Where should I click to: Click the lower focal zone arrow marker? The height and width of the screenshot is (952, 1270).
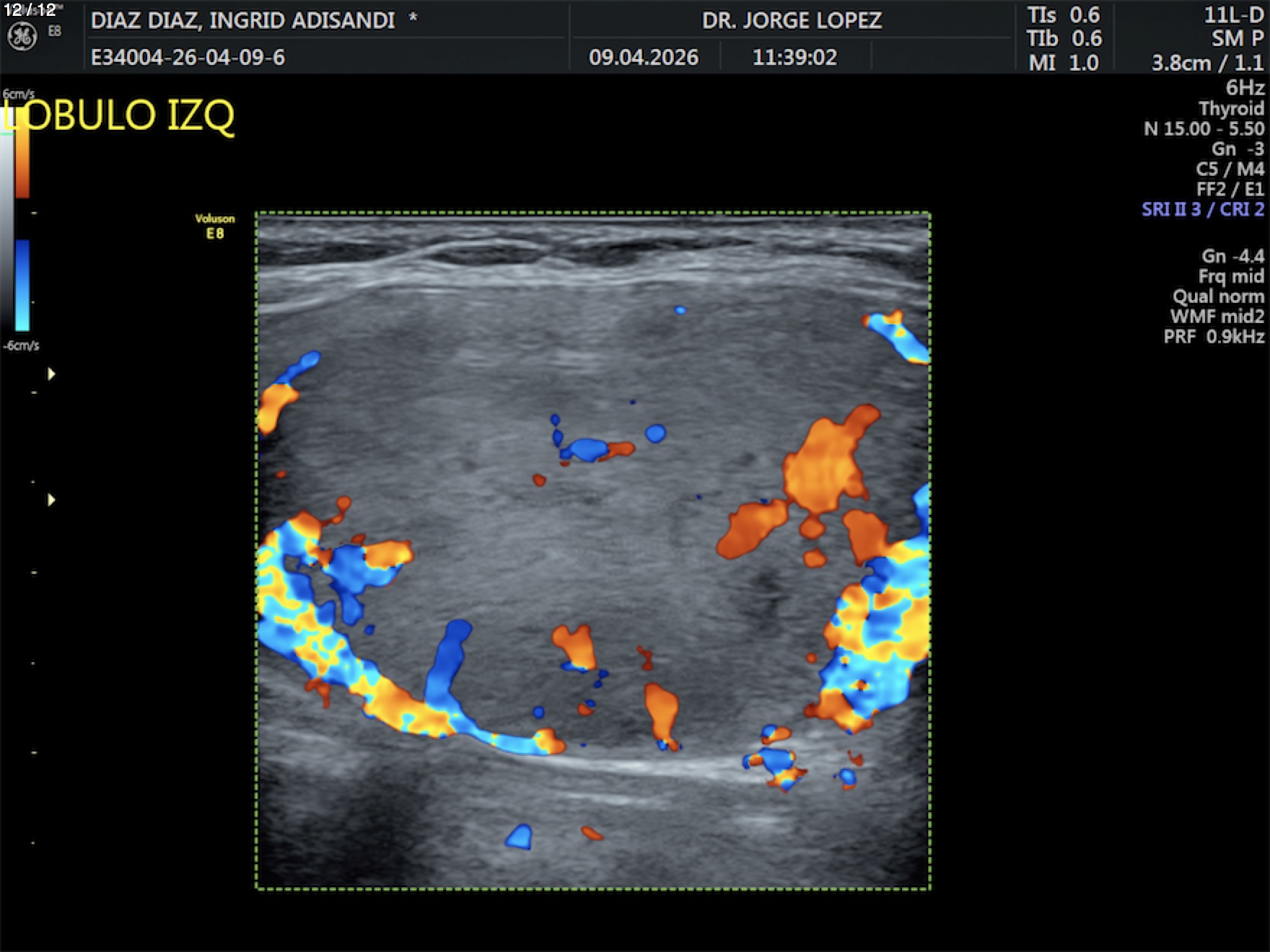51,500
